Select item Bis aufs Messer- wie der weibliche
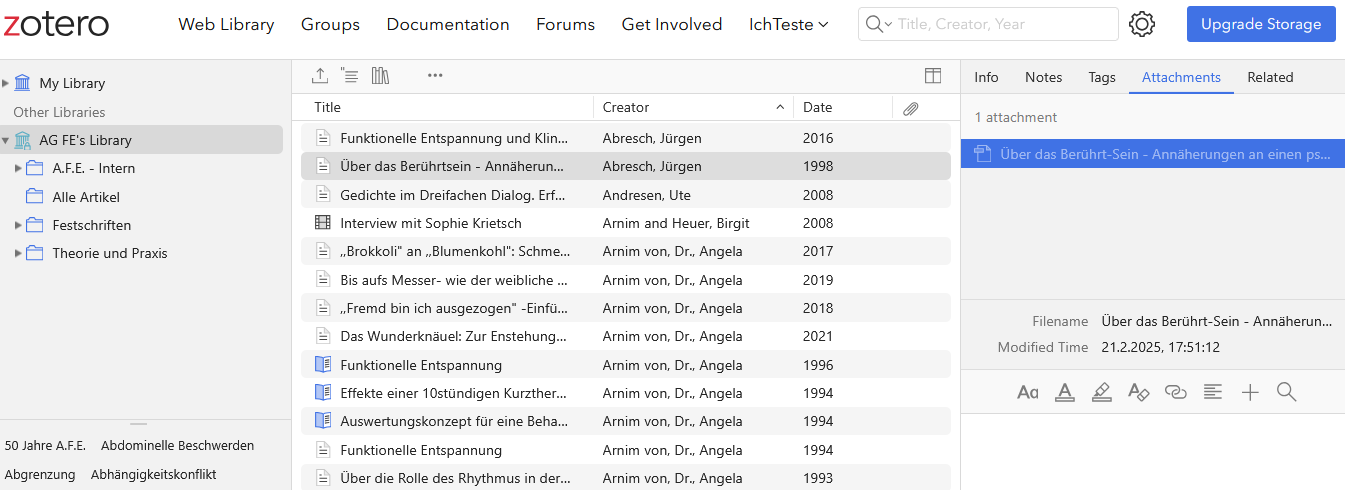 (x=626, y=280)
